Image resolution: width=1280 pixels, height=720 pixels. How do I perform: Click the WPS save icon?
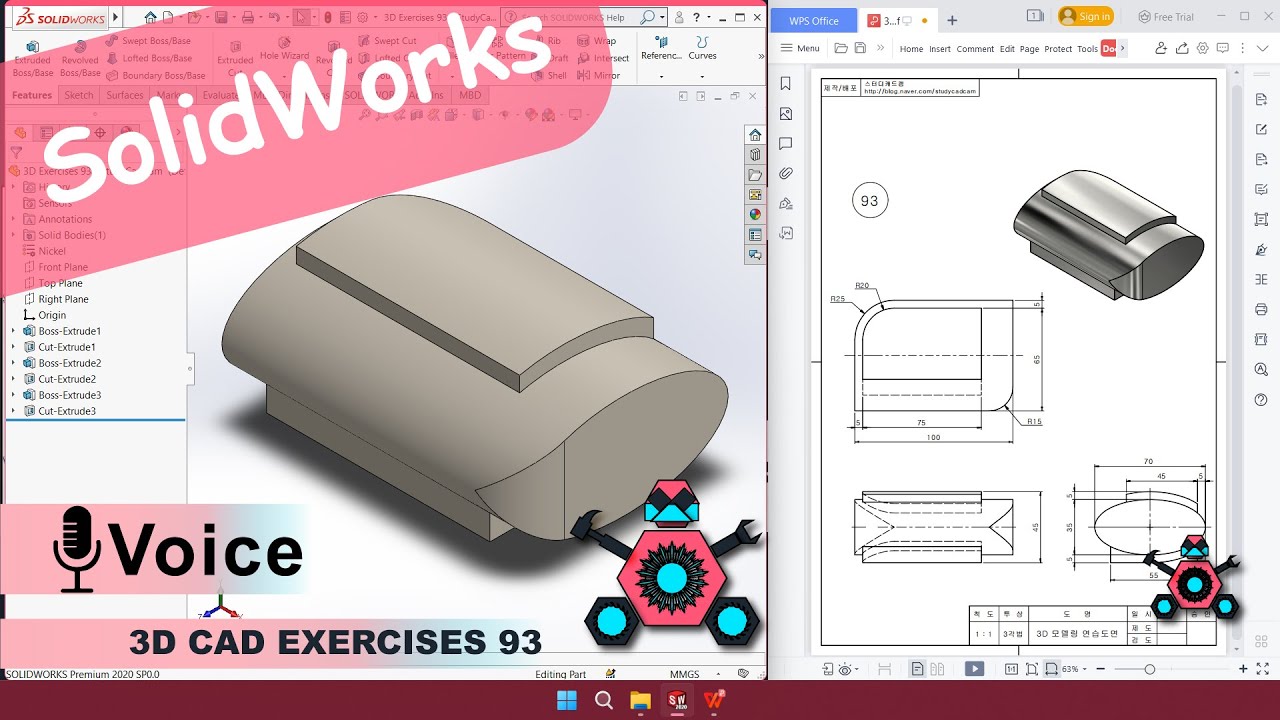(x=859, y=48)
